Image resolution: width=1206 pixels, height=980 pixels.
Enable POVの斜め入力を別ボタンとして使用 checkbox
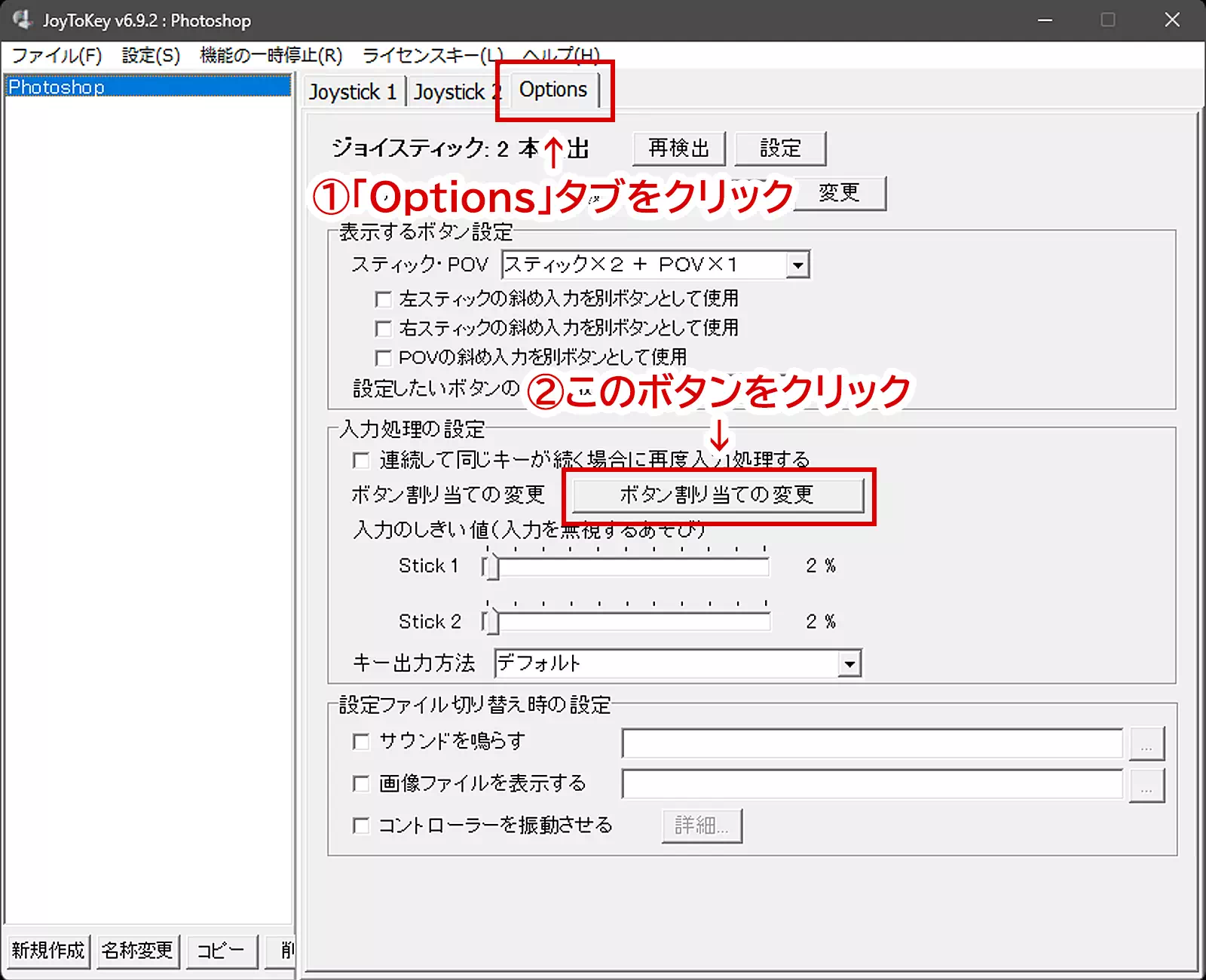(383, 357)
